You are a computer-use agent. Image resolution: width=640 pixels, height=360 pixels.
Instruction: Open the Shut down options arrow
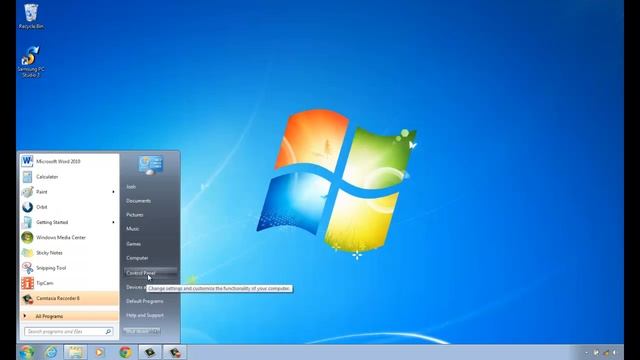pyautogui.click(x=156, y=331)
